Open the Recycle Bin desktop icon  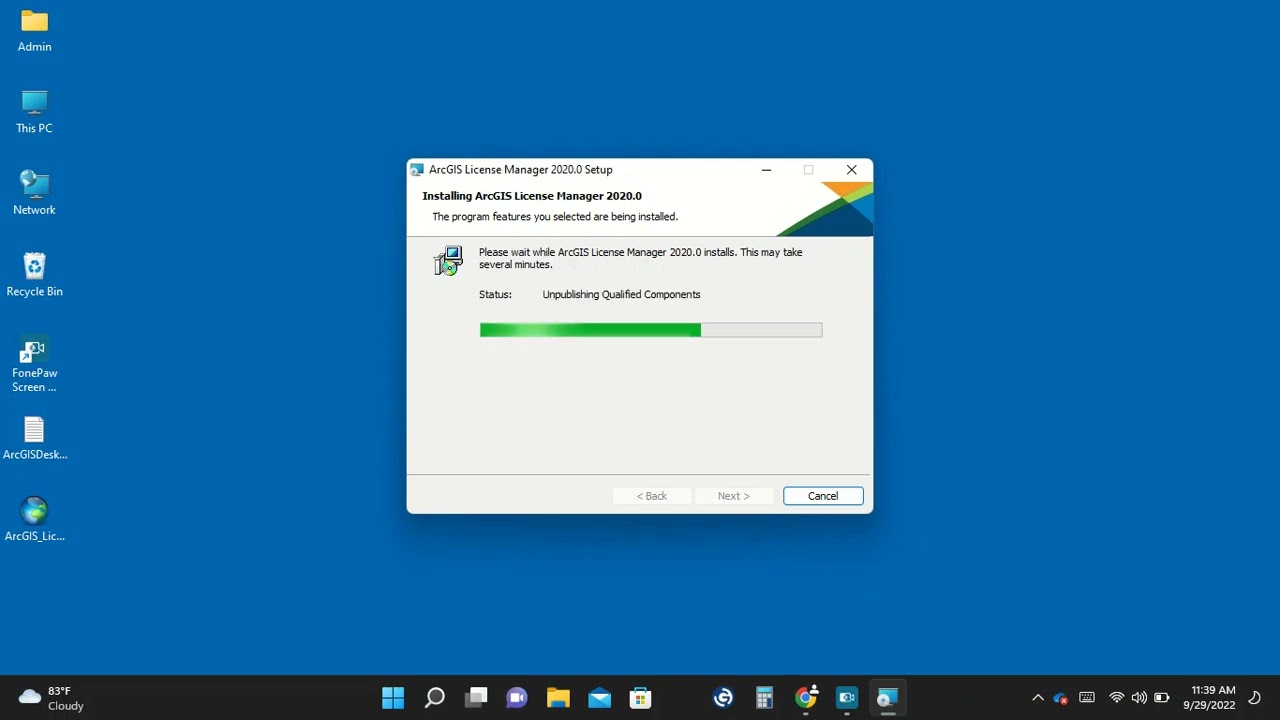click(x=34, y=275)
